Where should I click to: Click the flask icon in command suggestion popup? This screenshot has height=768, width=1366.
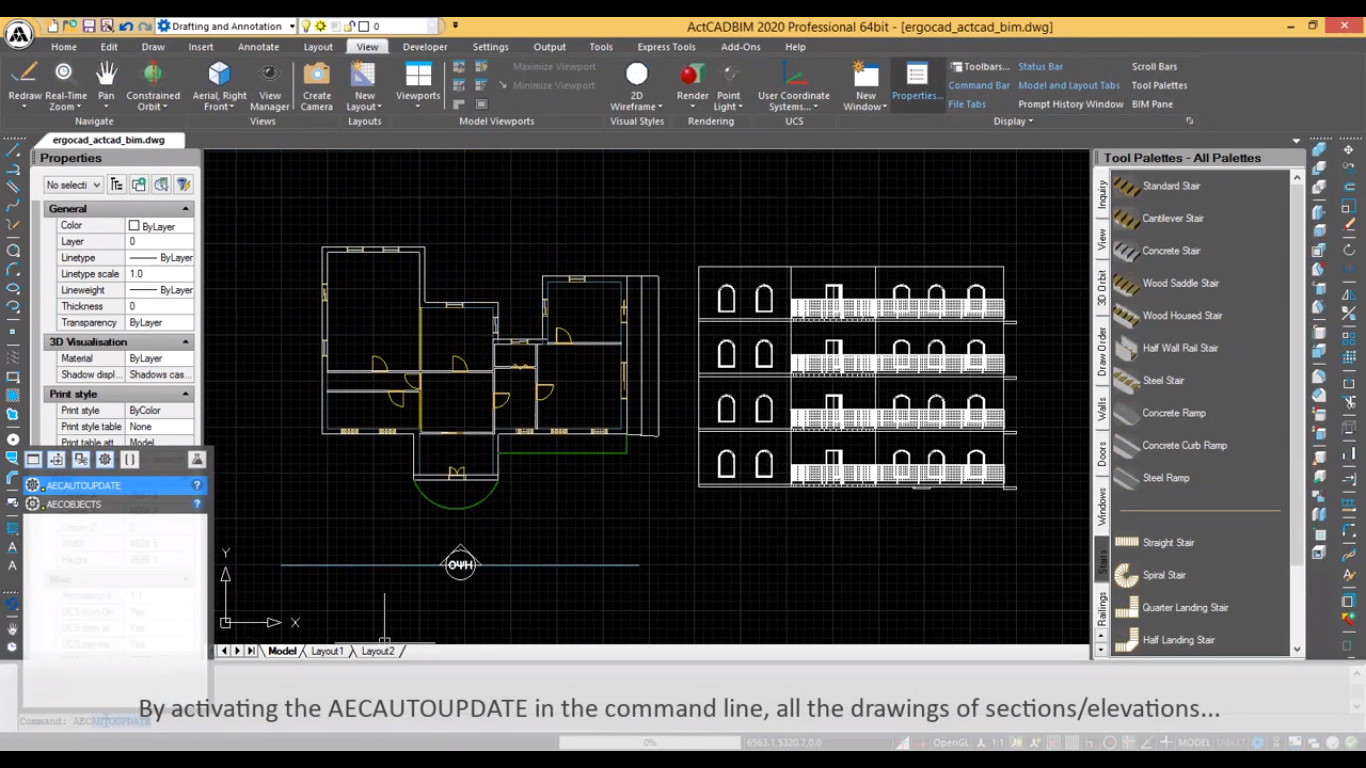(x=197, y=460)
